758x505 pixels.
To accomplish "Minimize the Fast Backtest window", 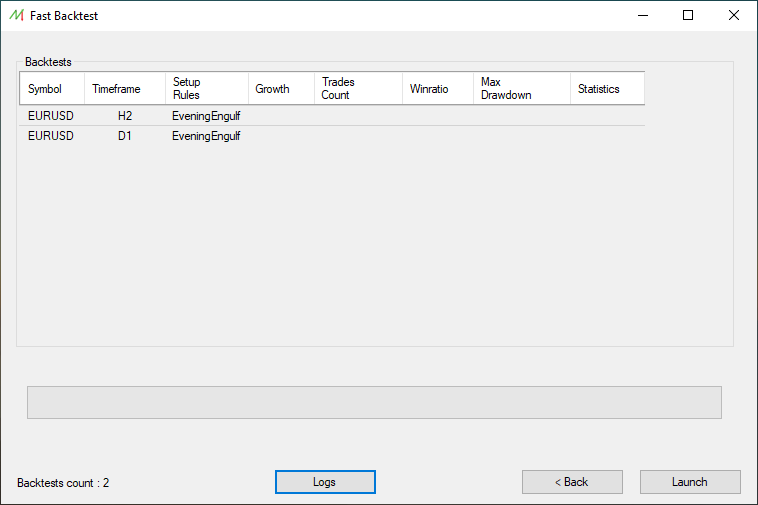I will point(643,15).
